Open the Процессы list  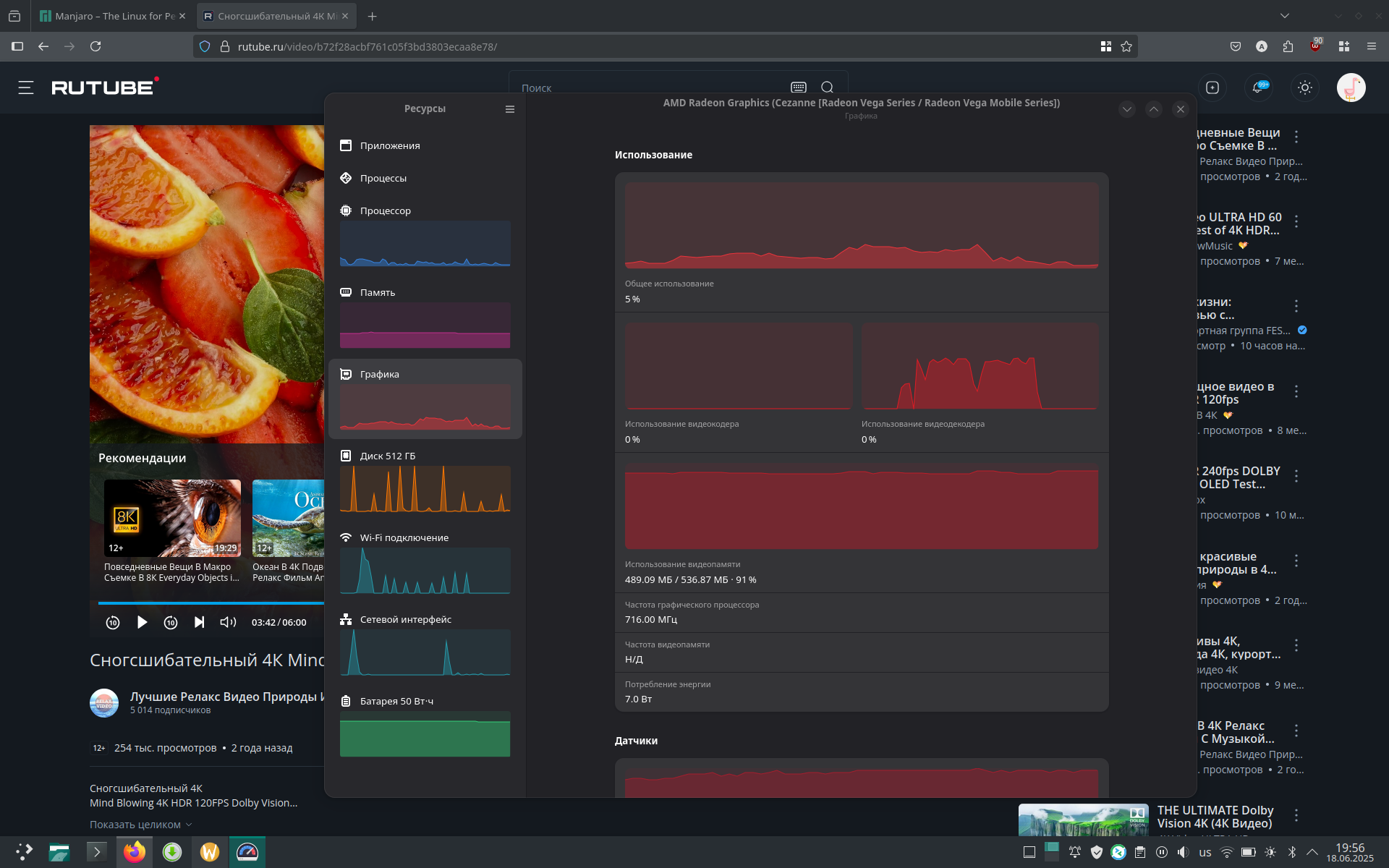click(383, 178)
